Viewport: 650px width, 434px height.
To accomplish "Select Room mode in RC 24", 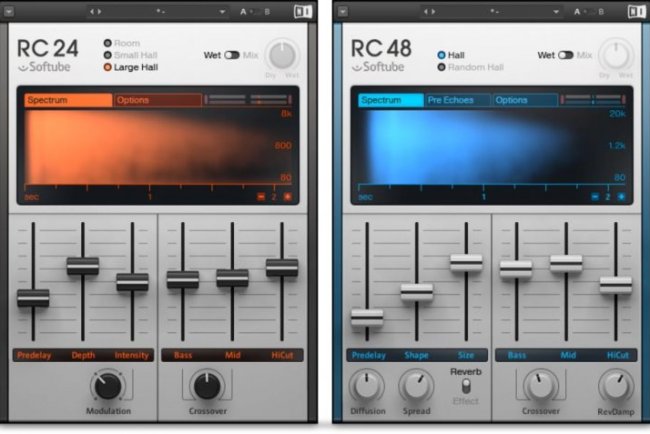I will (x=122, y=43).
